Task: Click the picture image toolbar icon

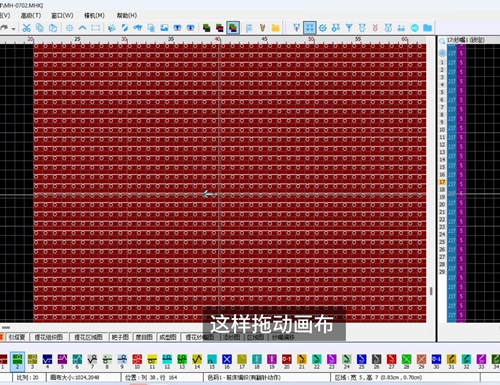Action: point(164,28)
